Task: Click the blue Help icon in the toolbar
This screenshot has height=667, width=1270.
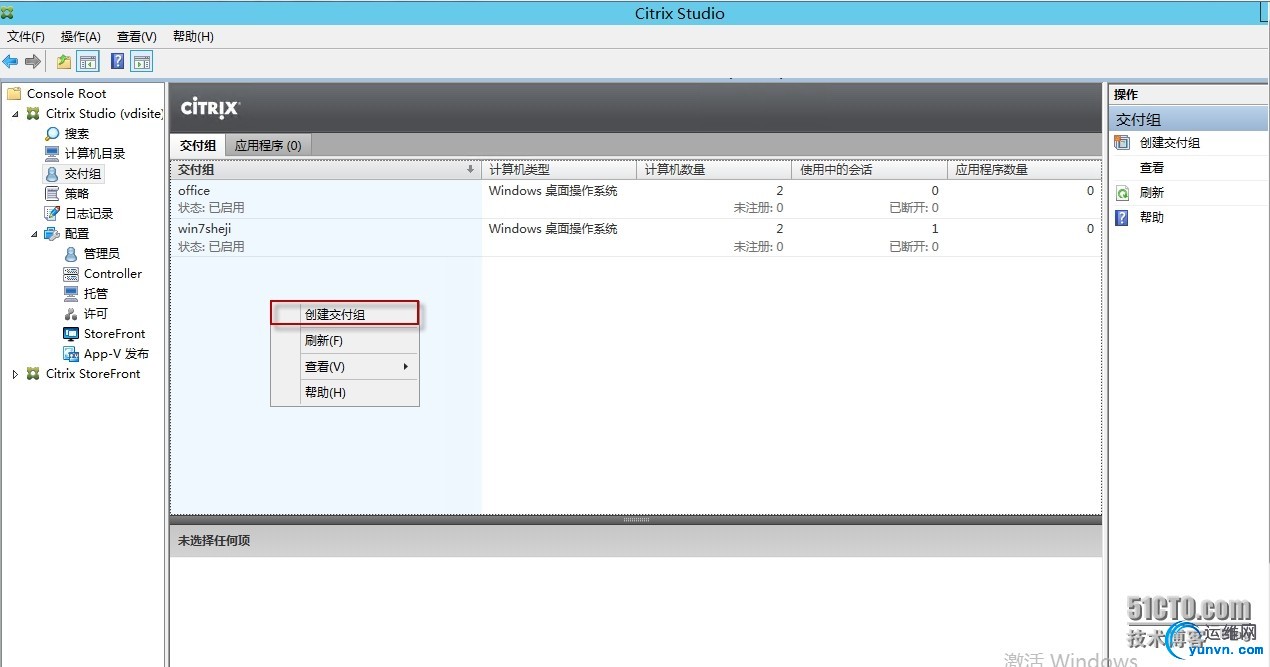Action: (118, 62)
